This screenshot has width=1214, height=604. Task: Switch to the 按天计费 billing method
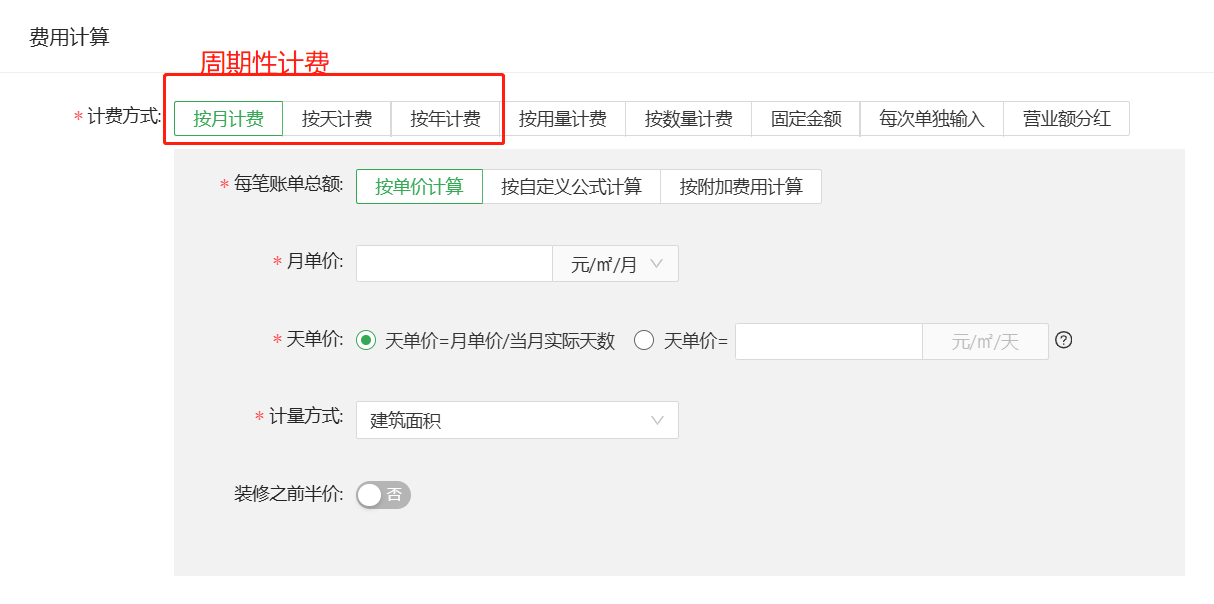pyautogui.click(x=336, y=118)
